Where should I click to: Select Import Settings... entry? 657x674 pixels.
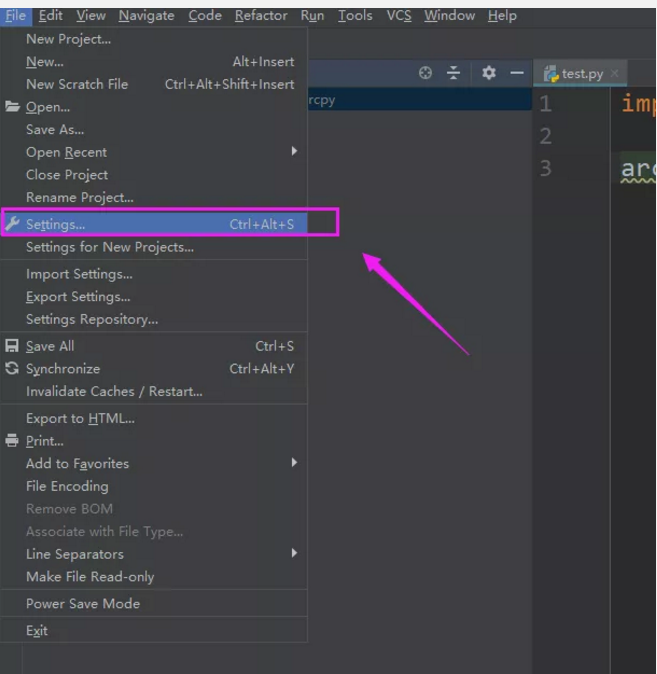[x=154, y=274]
